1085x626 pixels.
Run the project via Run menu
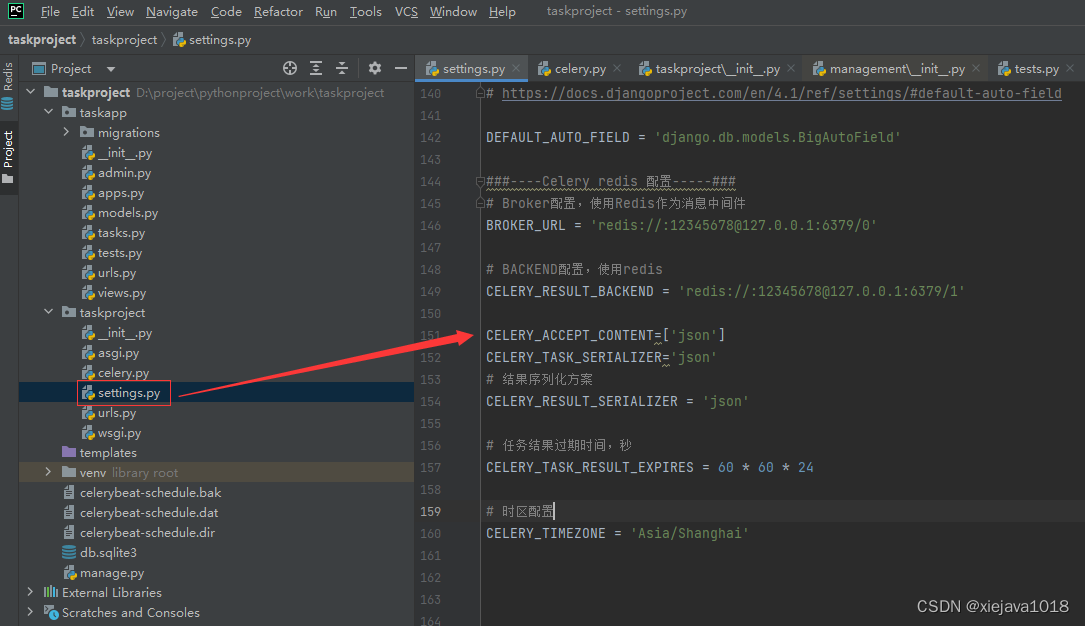325,11
